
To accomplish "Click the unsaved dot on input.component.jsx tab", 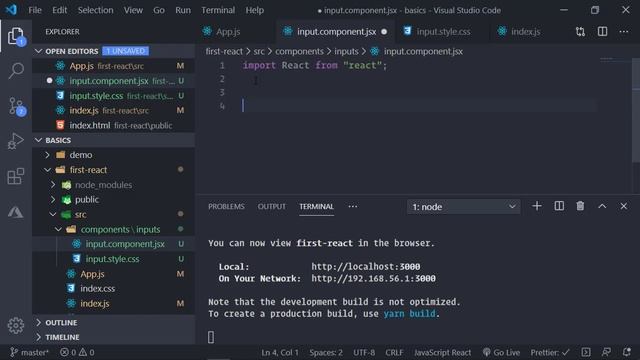I will (x=384, y=31).
